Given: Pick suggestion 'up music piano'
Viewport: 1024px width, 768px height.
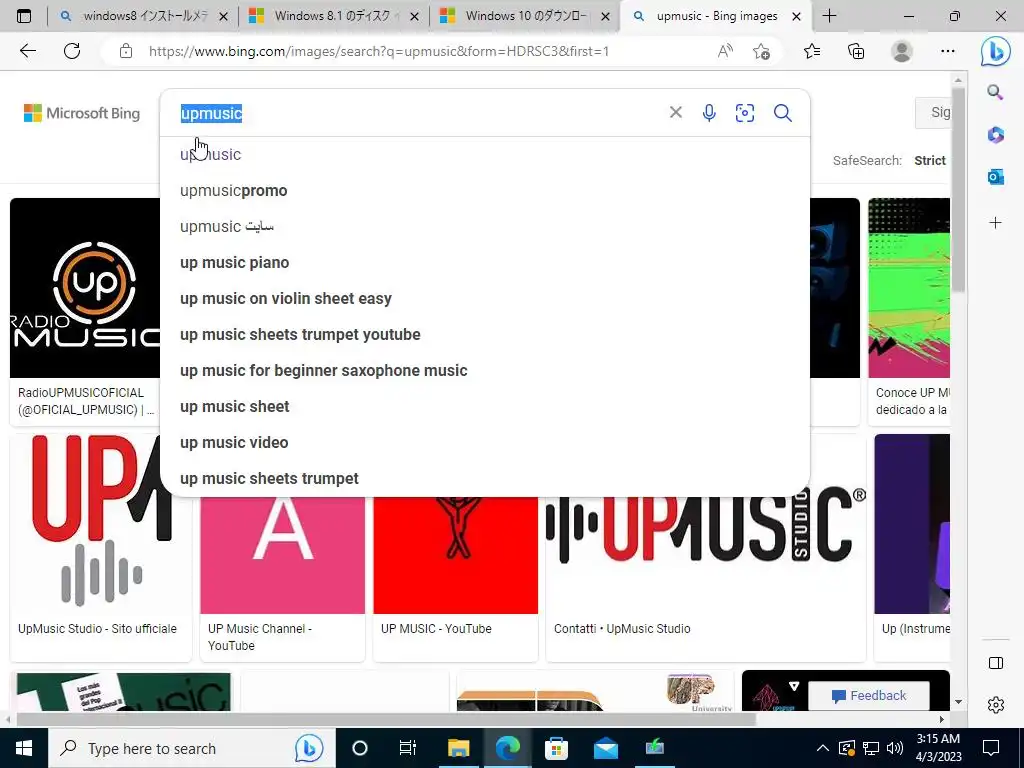Looking at the screenshot, I should [x=485, y=263].
